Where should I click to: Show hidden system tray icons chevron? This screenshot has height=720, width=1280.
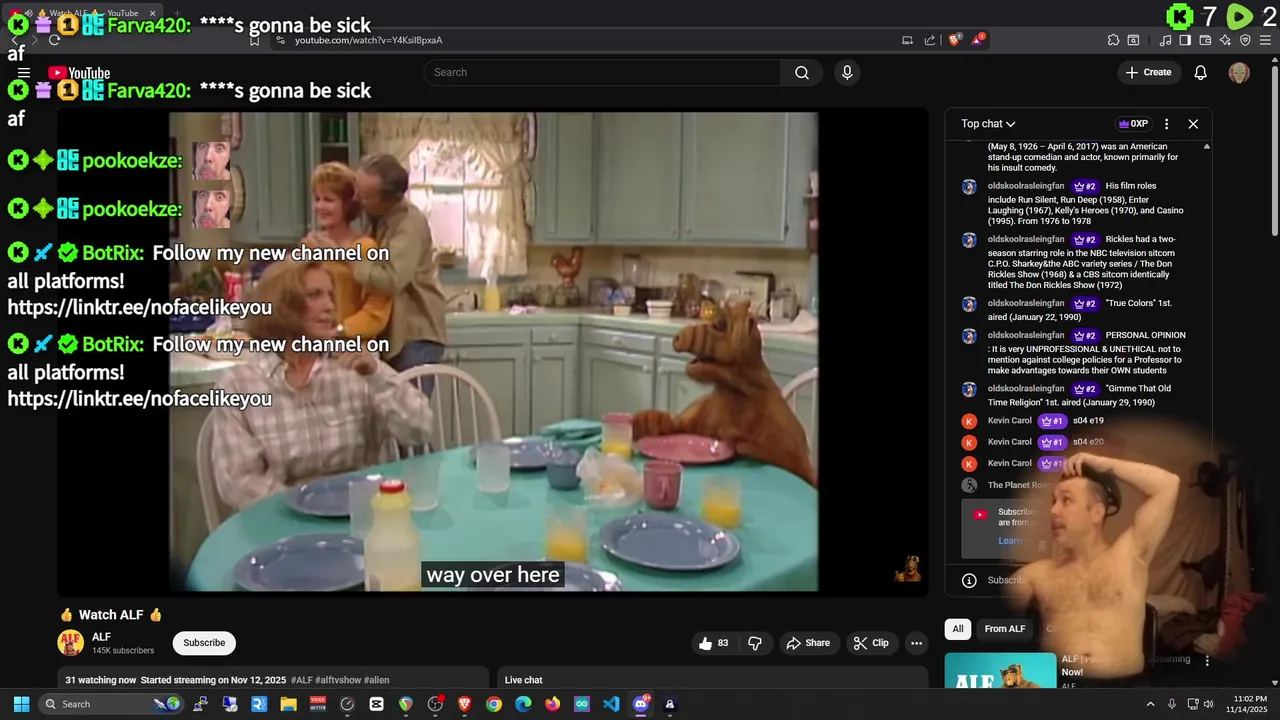pyautogui.click(x=1150, y=704)
